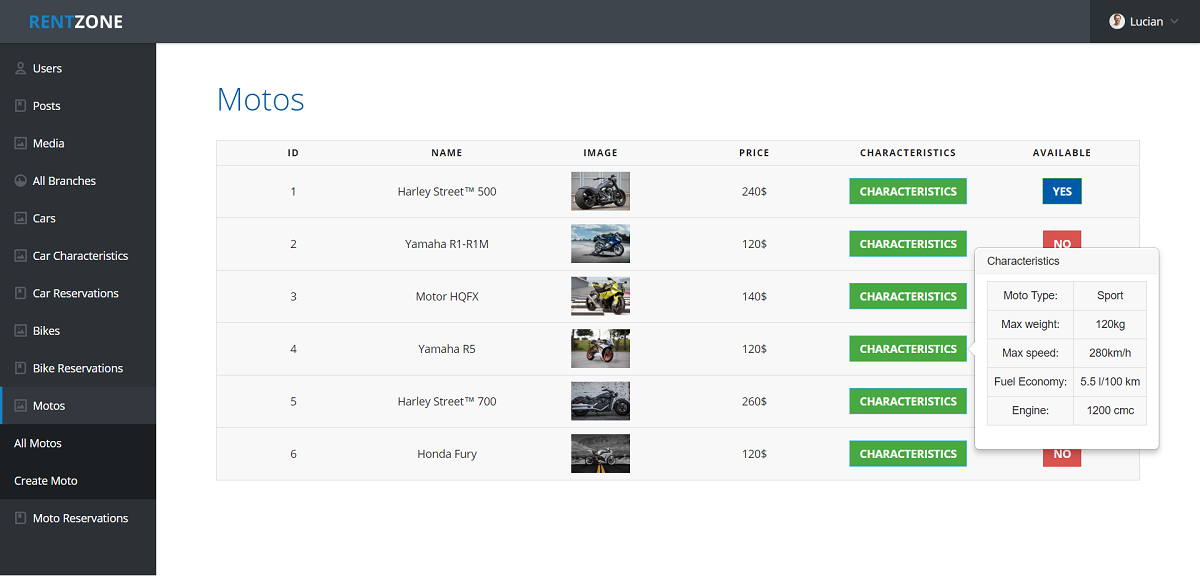Open the Motor HQFX thumbnail image
This screenshot has width=1200, height=576.
[600, 297]
